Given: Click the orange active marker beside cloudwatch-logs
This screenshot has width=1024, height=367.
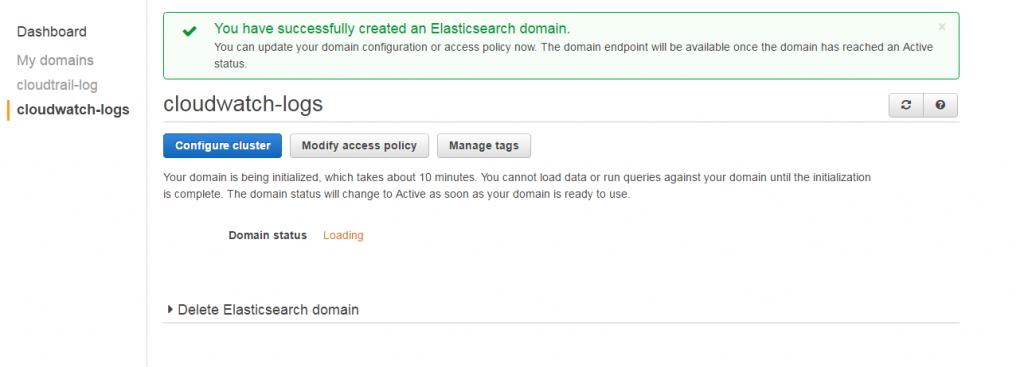Looking at the screenshot, I should 8,110.
